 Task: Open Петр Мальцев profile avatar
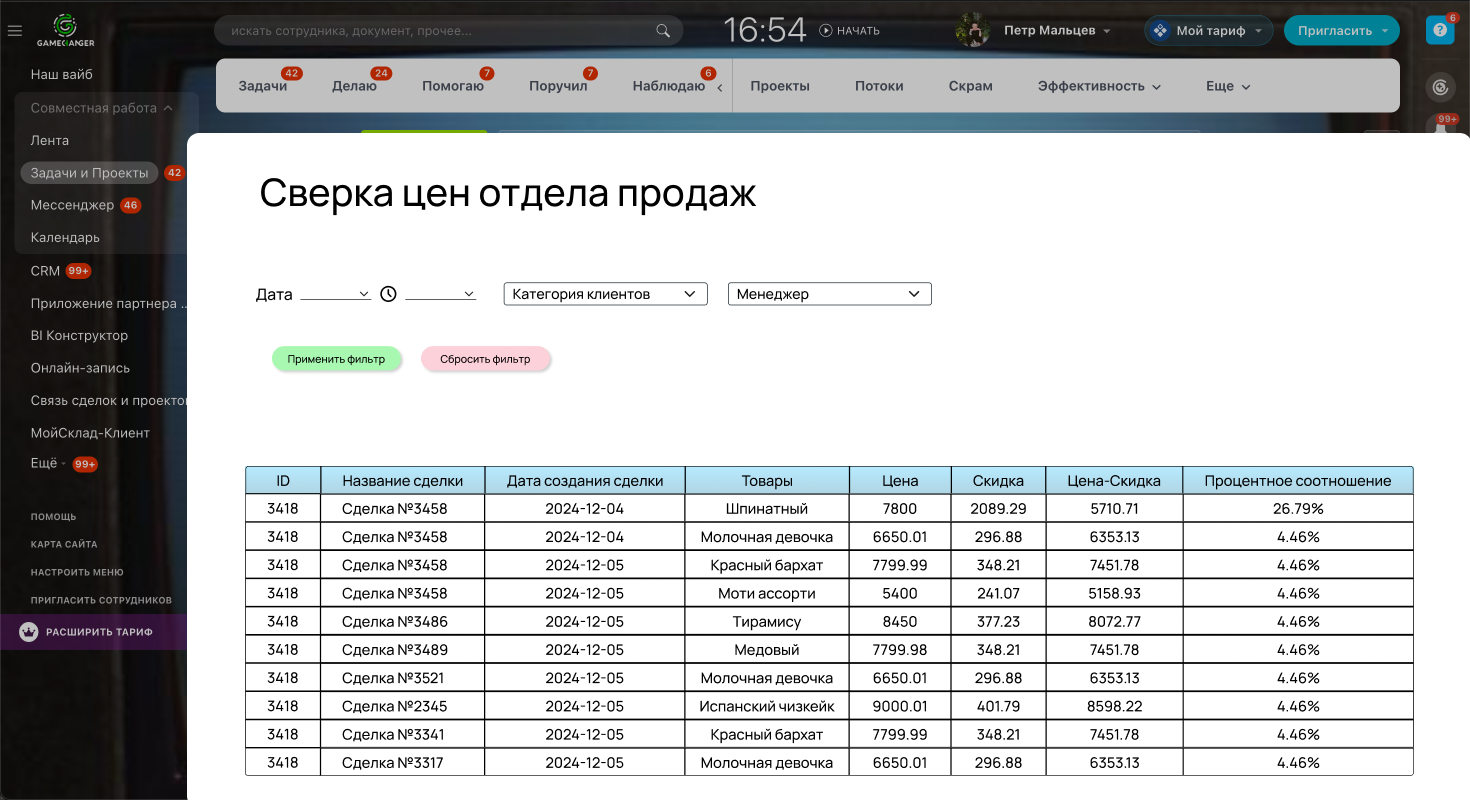point(972,31)
